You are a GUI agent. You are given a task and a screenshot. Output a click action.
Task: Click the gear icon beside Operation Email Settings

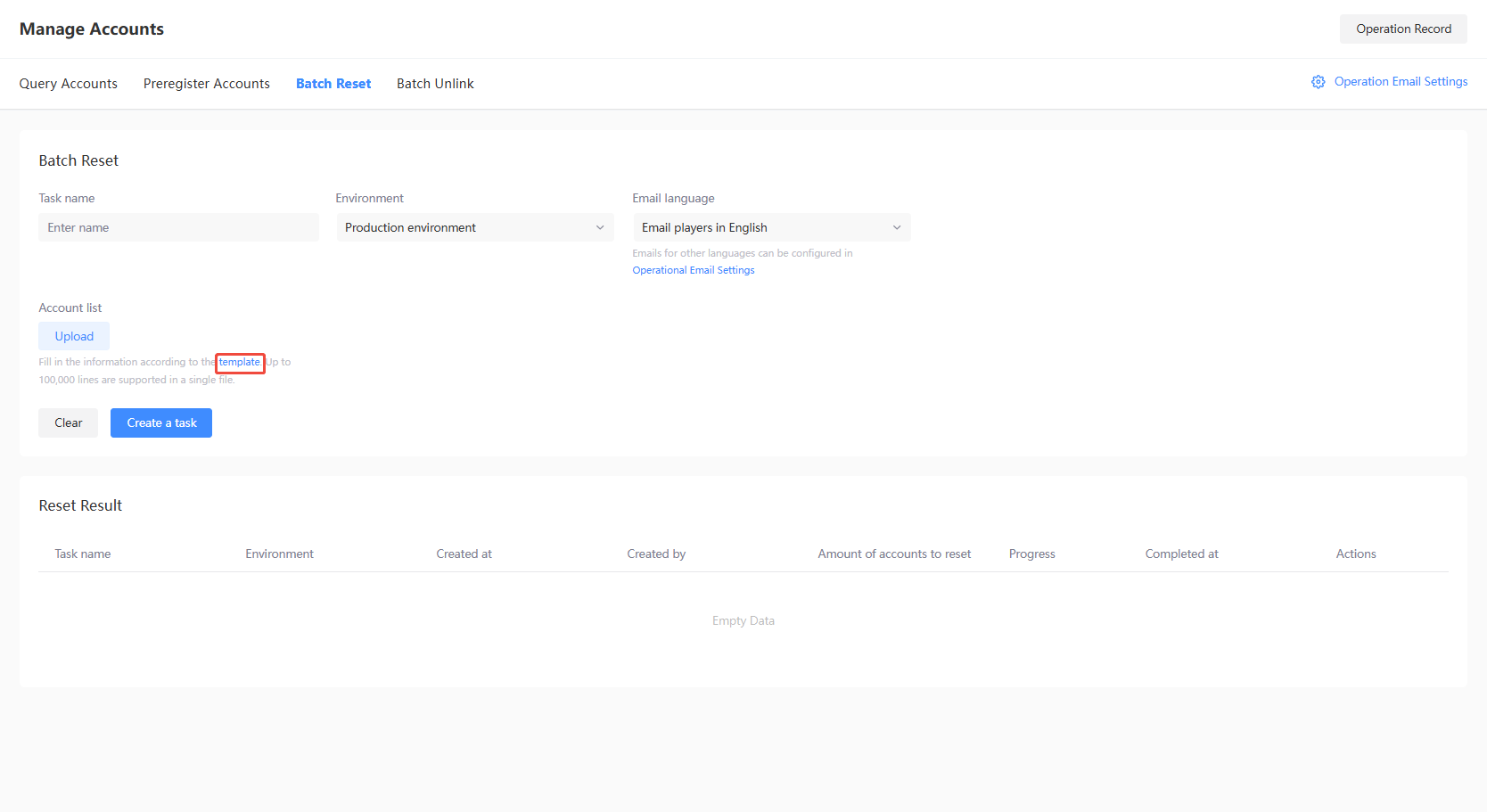(x=1318, y=82)
